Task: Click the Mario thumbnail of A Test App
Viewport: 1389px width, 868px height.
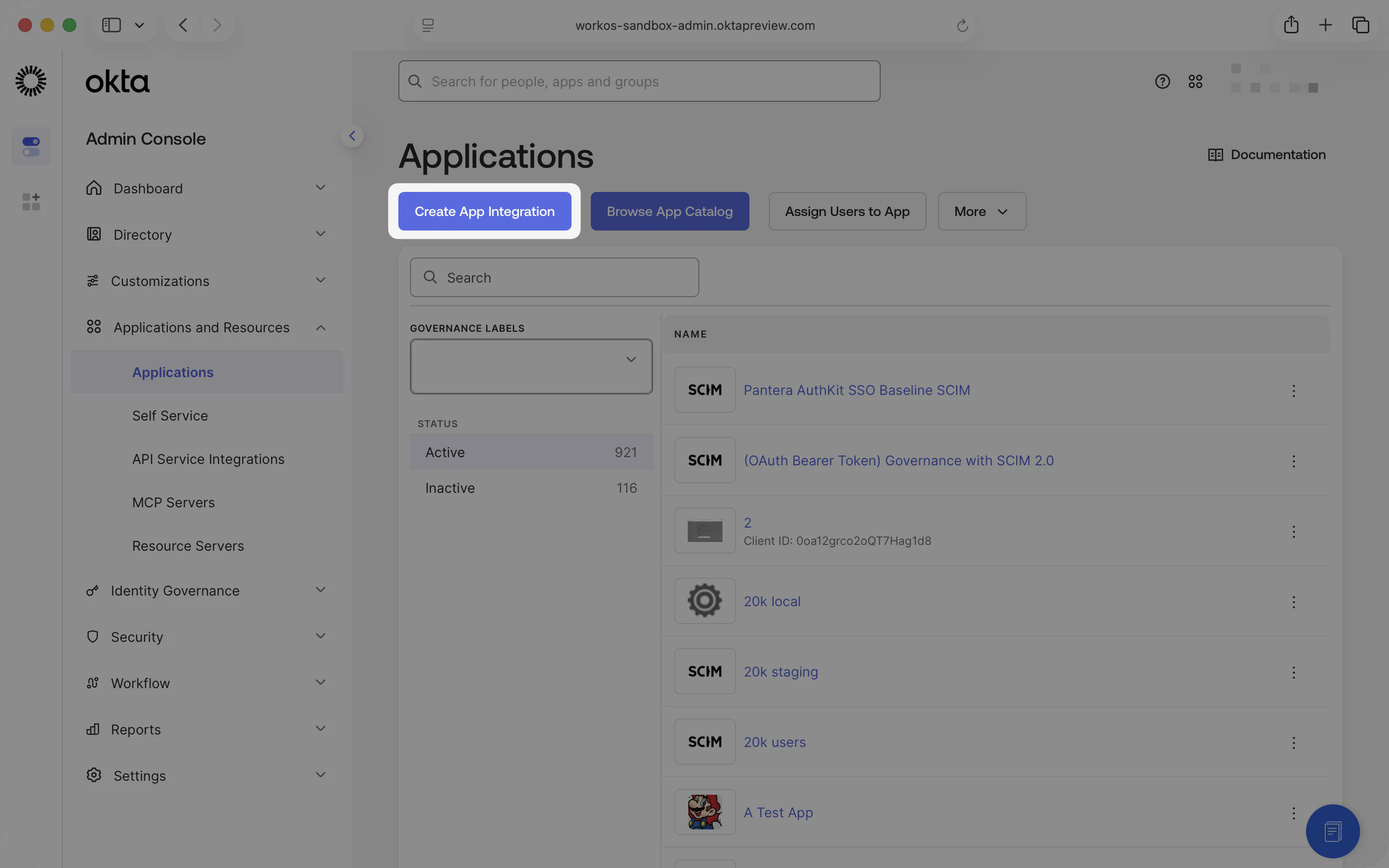Action: click(x=705, y=812)
